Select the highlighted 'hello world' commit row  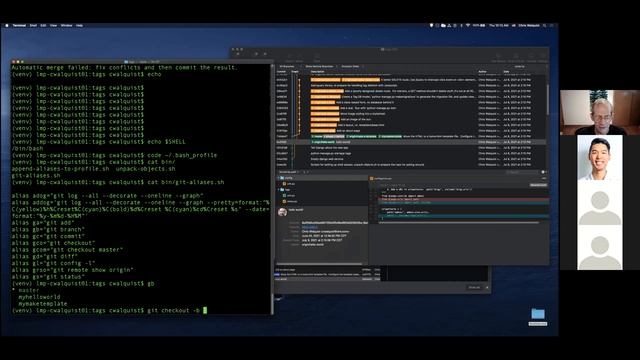click(411, 142)
